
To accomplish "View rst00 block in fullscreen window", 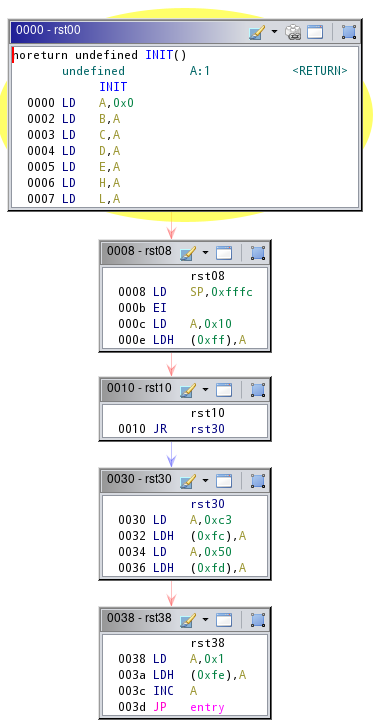I will pos(315,32).
